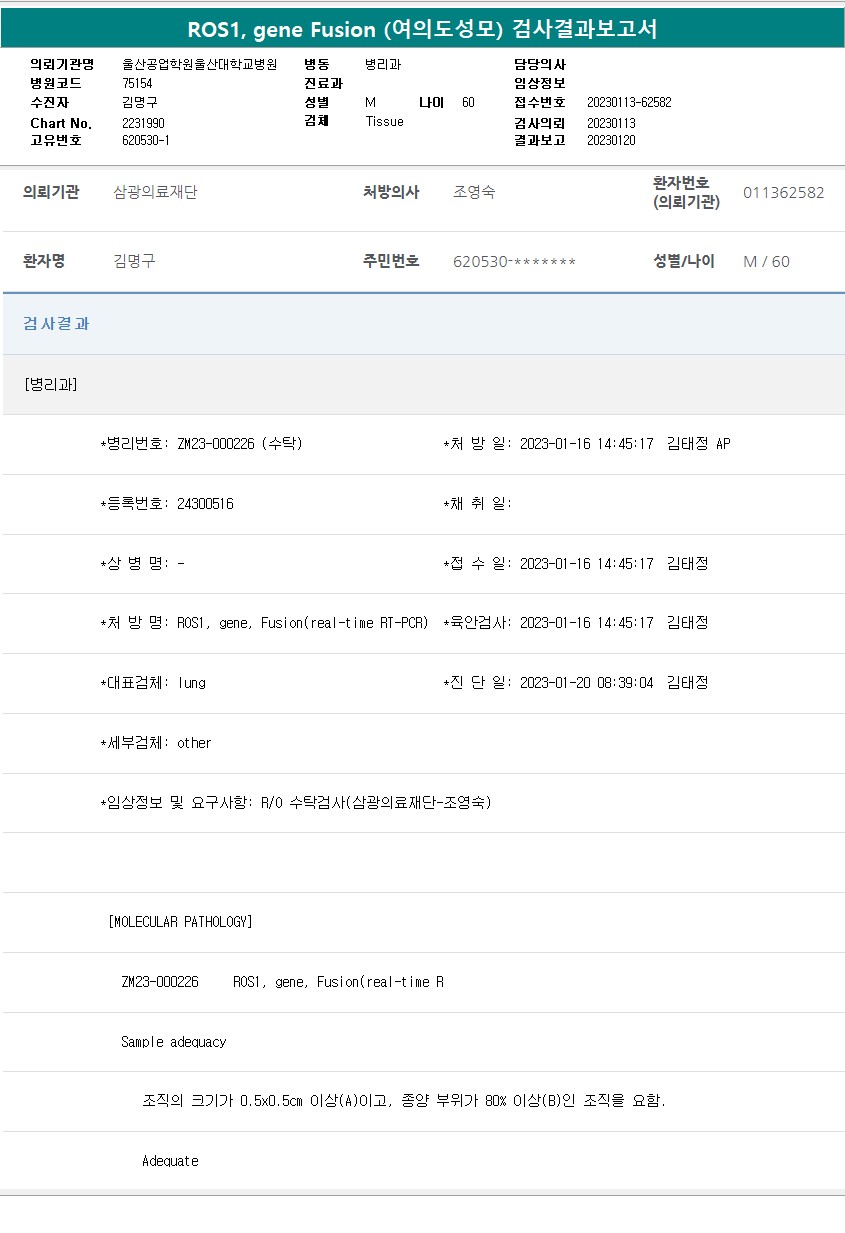Click the 처방의사 name 조영숙

(473, 193)
